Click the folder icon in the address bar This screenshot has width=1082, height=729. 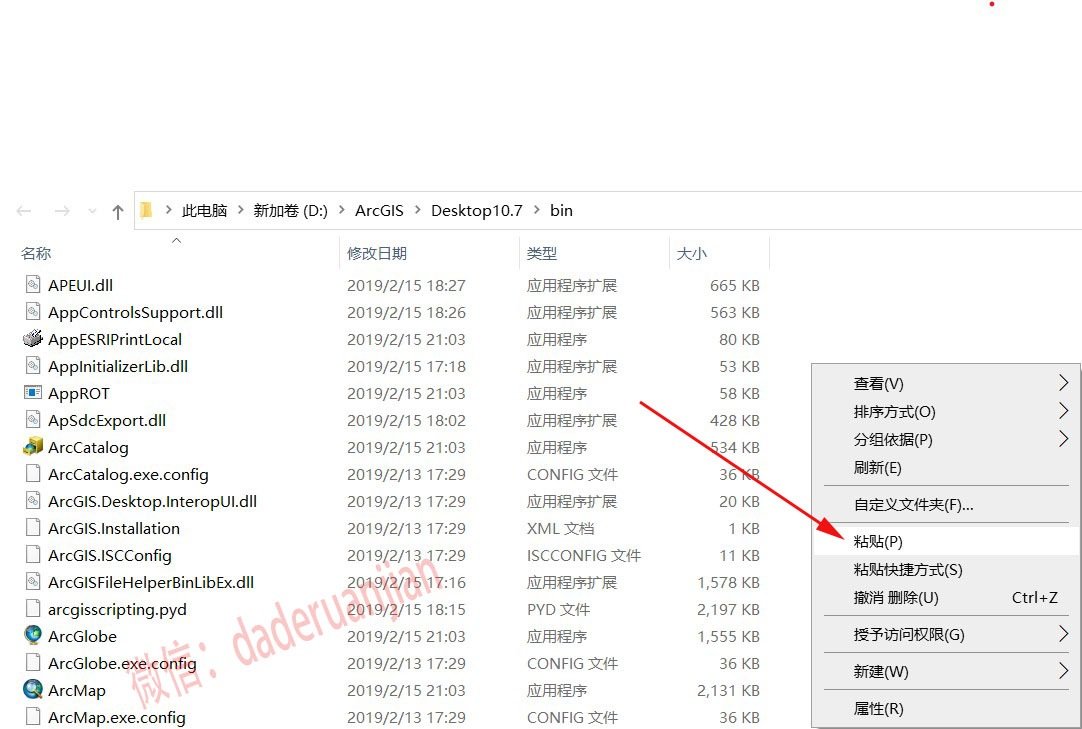click(146, 210)
